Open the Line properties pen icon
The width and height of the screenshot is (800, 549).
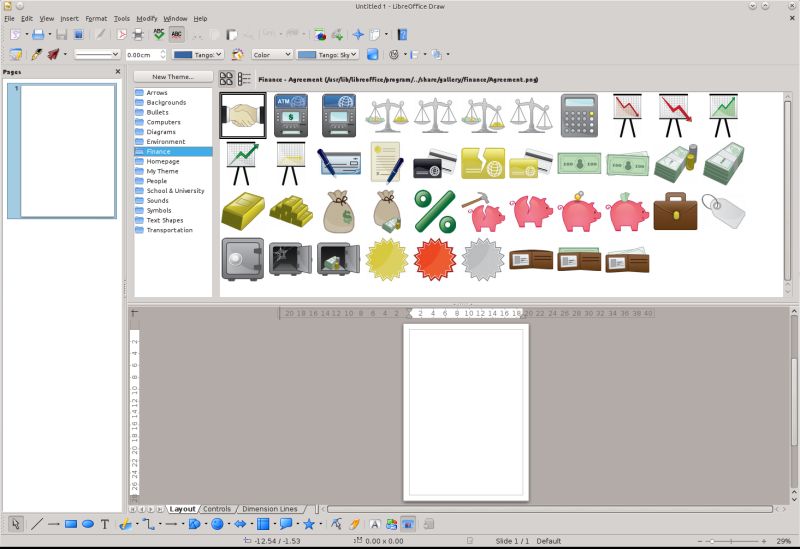point(36,54)
